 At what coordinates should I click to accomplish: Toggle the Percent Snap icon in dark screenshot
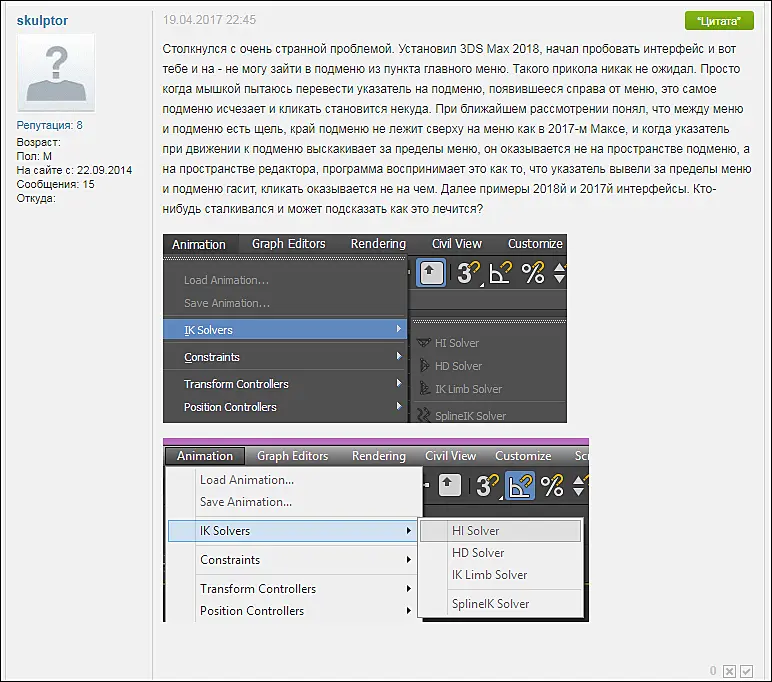click(x=533, y=273)
